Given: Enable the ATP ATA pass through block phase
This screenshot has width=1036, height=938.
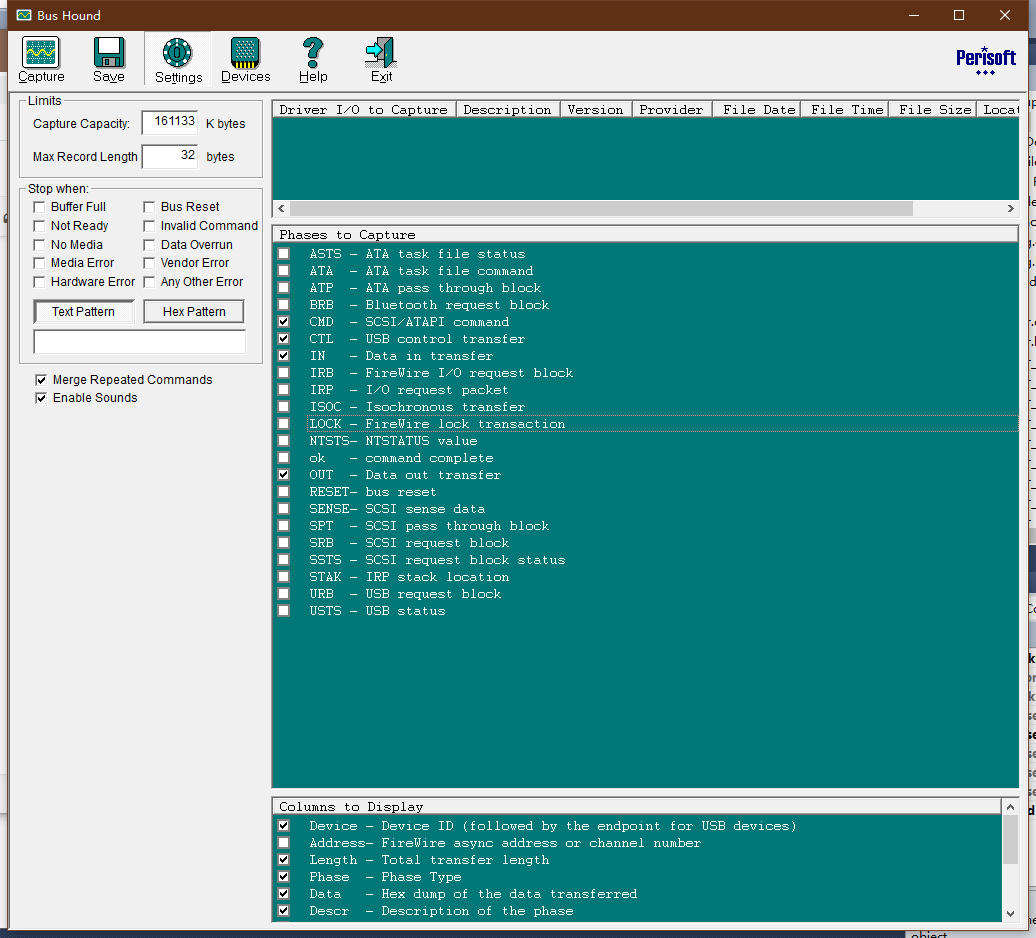Looking at the screenshot, I should click(x=284, y=288).
